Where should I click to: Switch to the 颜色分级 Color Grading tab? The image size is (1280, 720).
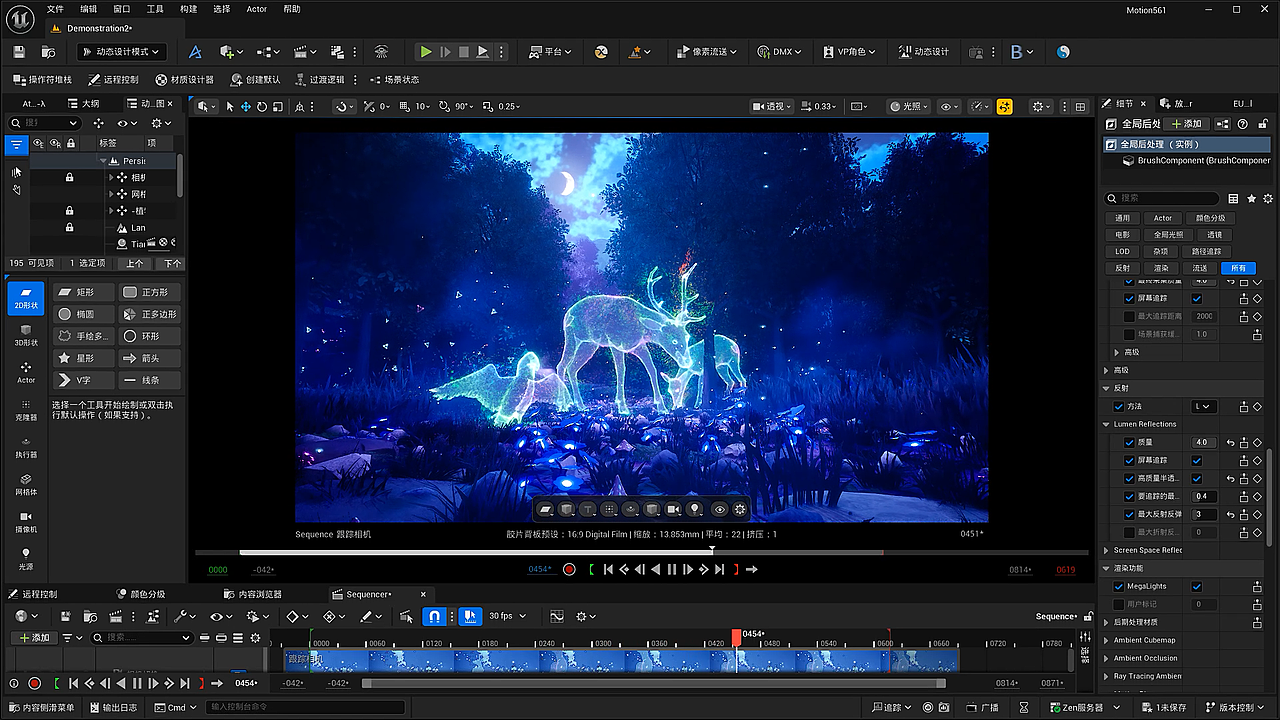pos(140,594)
